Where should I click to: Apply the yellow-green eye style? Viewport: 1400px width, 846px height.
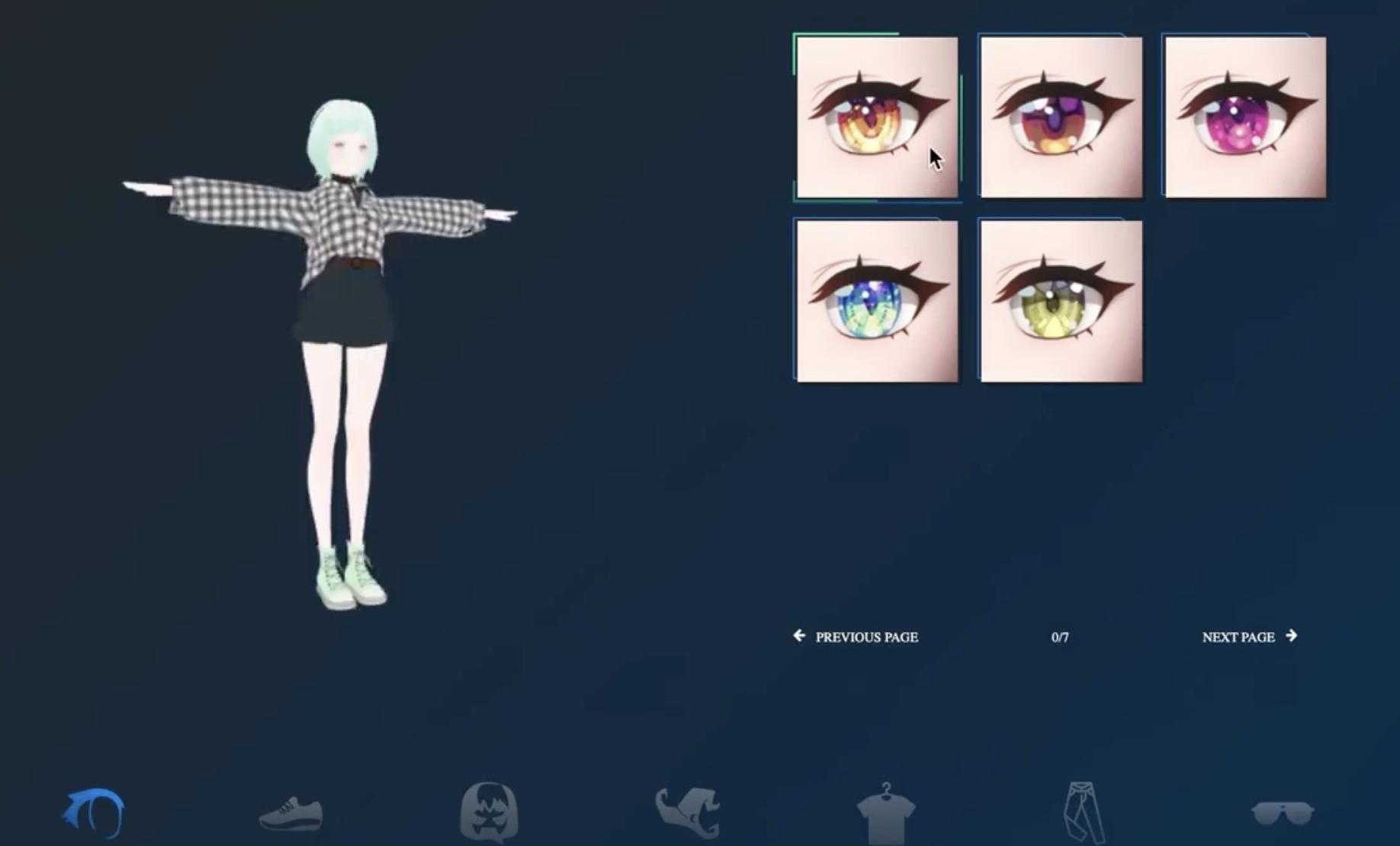(1061, 302)
